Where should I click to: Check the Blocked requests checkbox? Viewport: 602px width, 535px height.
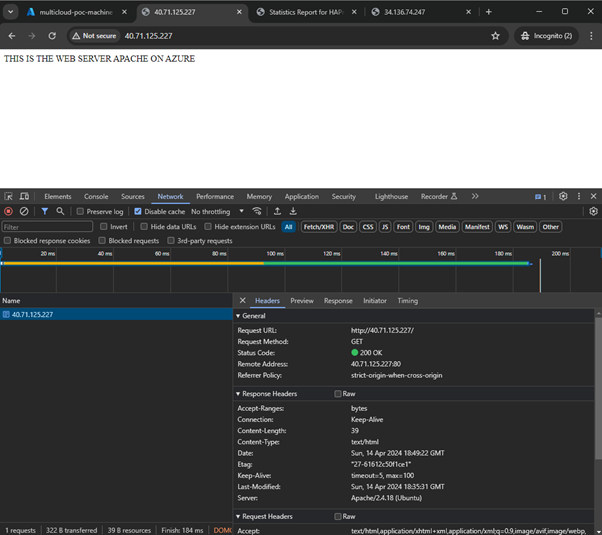(x=102, y=241)
